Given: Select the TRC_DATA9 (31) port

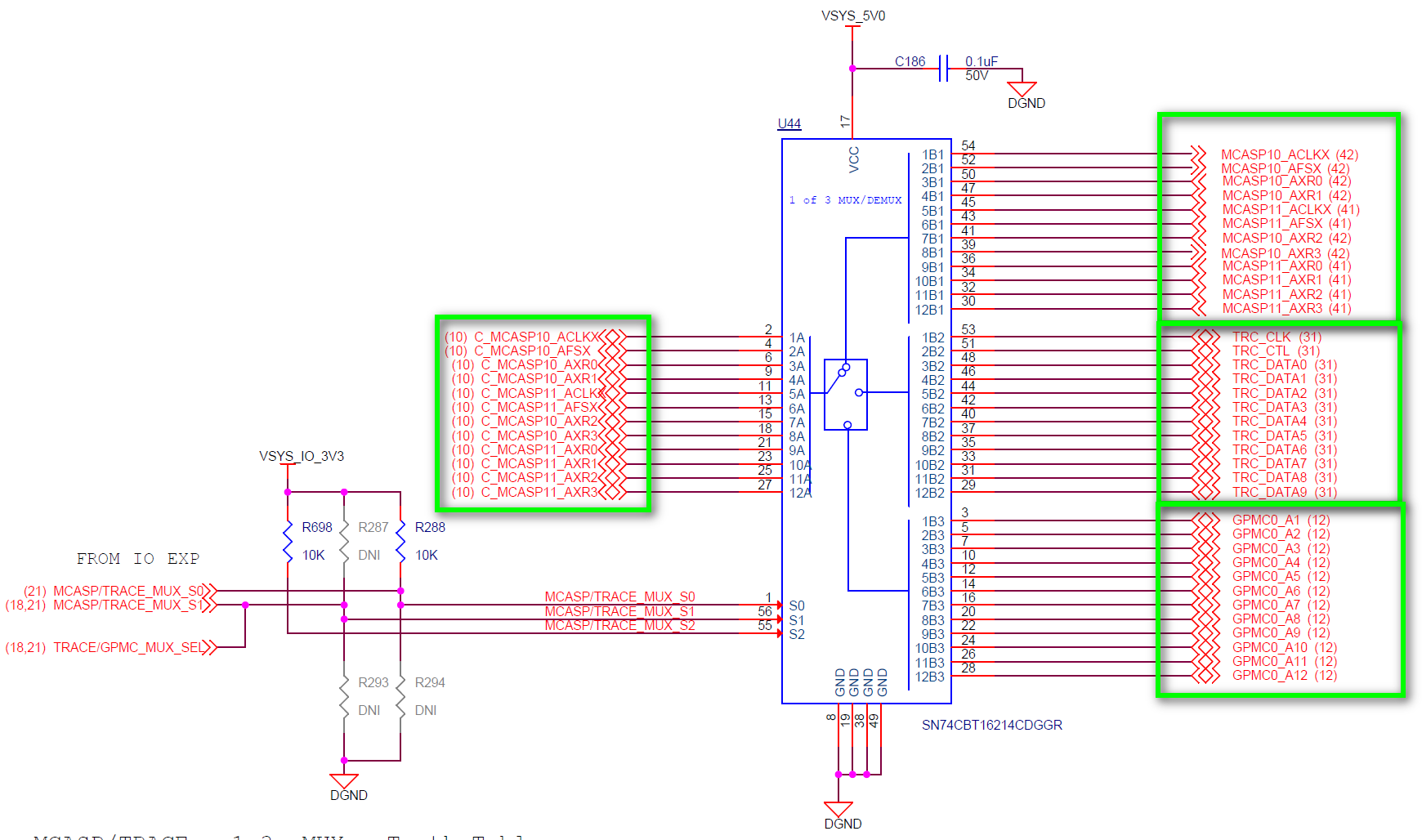Looking at the screenshot, I should [x=1264, y=492].
